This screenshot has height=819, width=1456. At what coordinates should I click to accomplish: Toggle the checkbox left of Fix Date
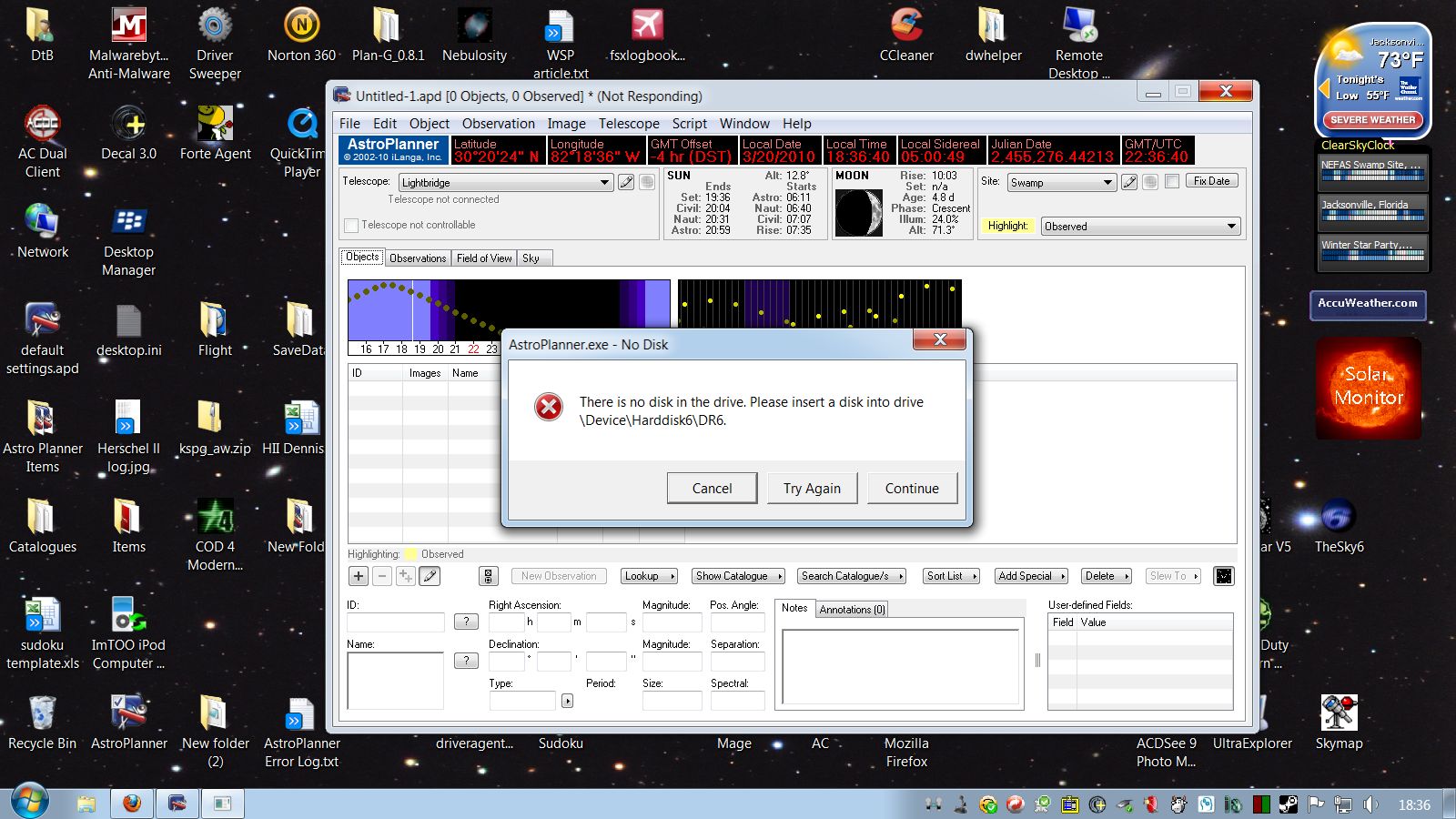click(x=1172, y=182)
